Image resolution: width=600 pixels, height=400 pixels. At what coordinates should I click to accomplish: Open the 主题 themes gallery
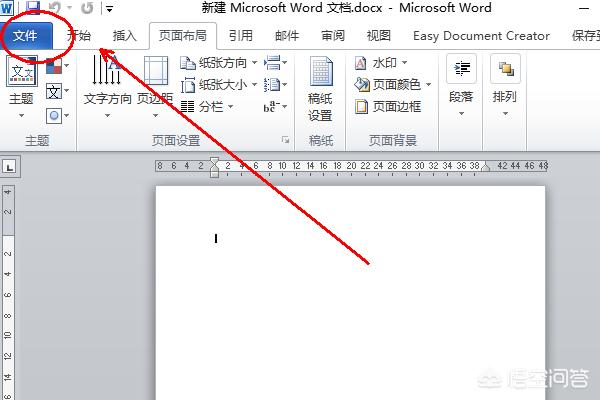point(21,87)
